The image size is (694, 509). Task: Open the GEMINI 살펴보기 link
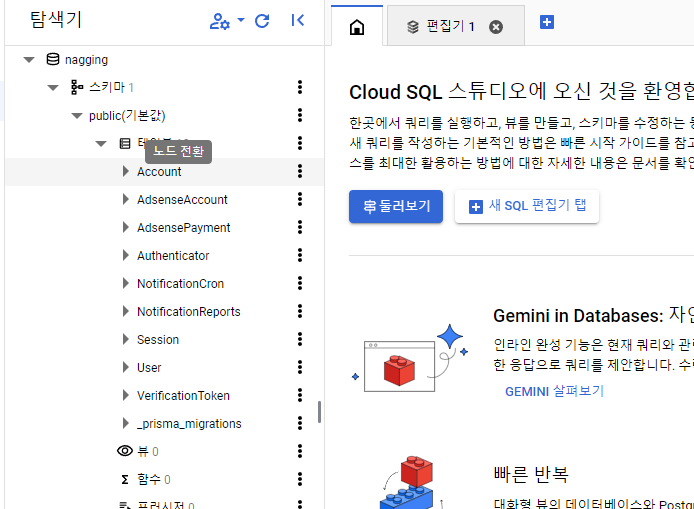[x=554, y=391]
